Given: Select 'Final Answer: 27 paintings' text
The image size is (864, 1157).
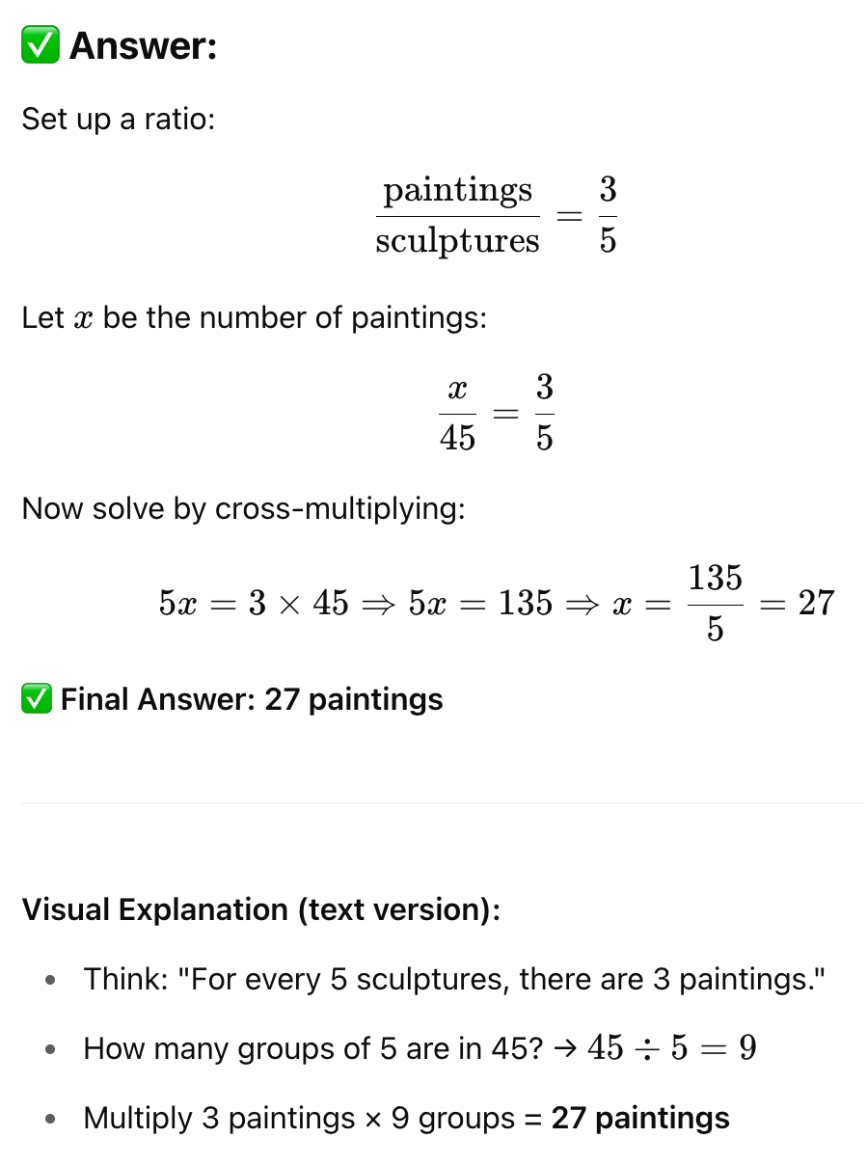Looking at the screenshot, I should [x=252, y=700].
